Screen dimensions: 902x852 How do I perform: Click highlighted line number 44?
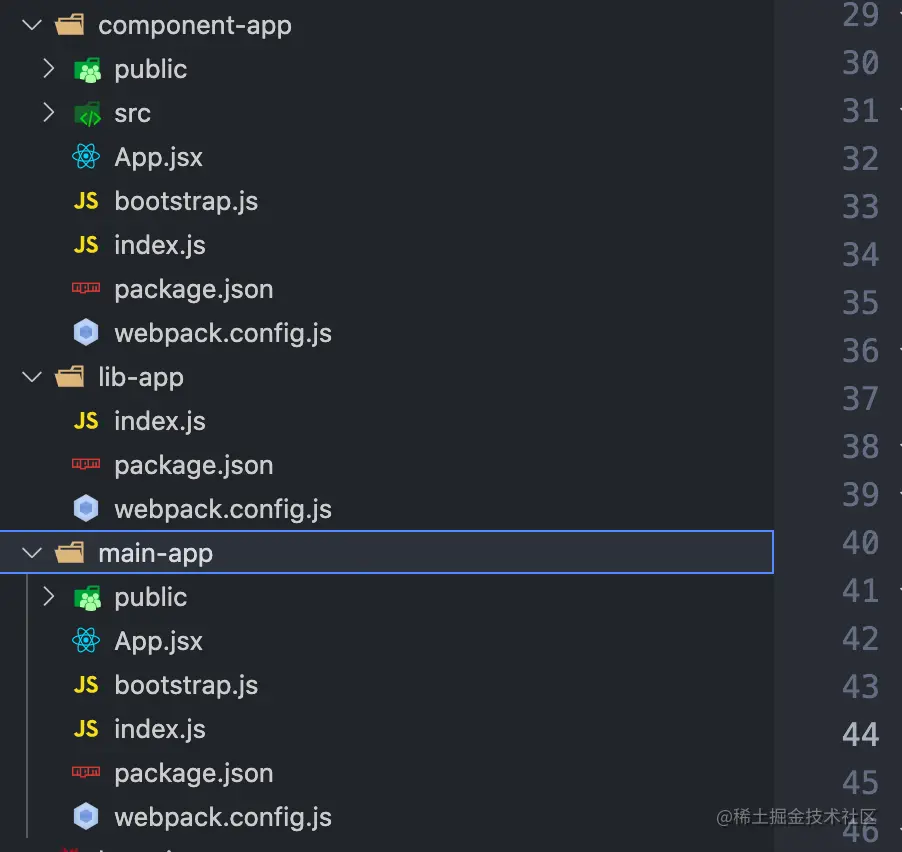pyautogui.click(x=861, y=734)
